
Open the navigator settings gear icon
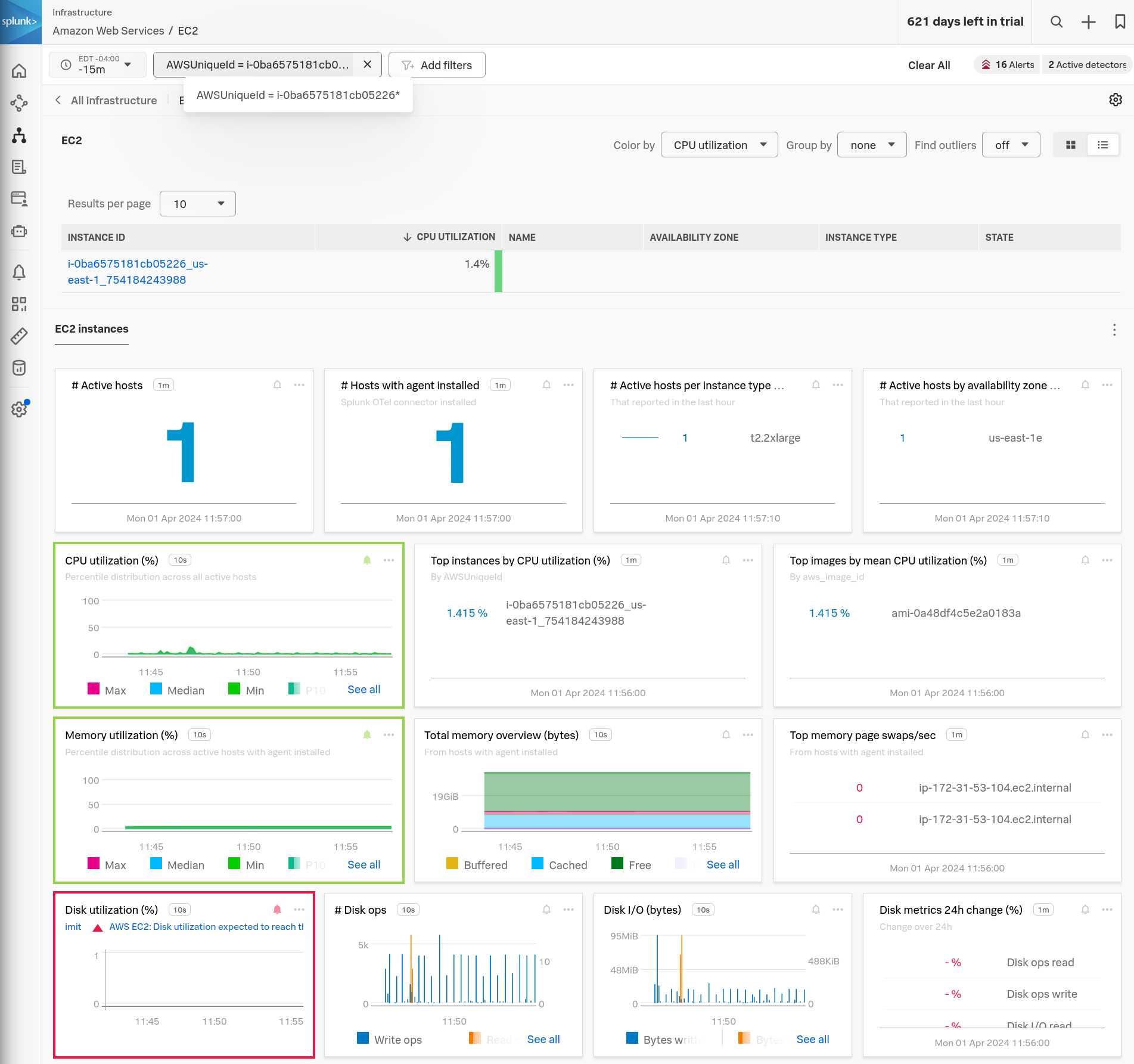tap(1116, 100)
